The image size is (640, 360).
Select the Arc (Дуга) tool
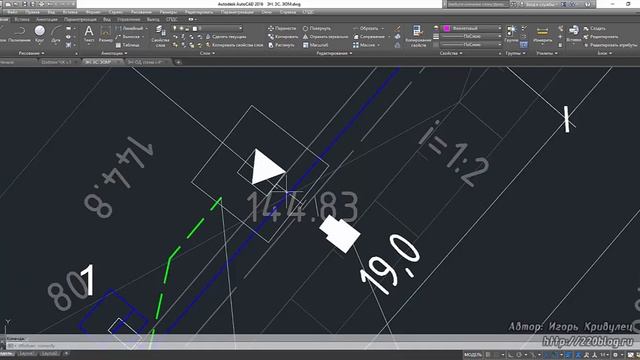56,34
